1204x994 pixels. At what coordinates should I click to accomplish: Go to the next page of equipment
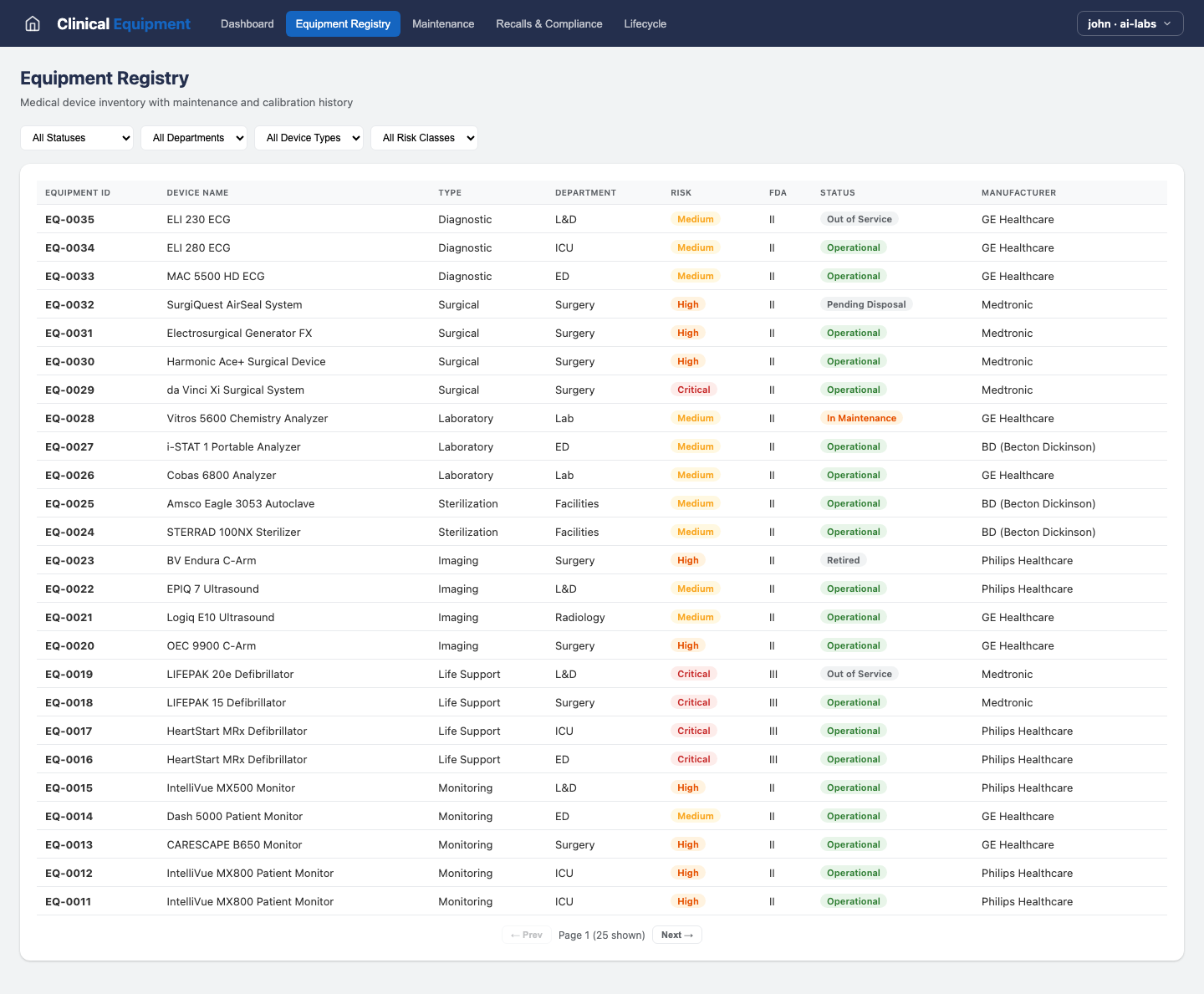pos(676,935)
